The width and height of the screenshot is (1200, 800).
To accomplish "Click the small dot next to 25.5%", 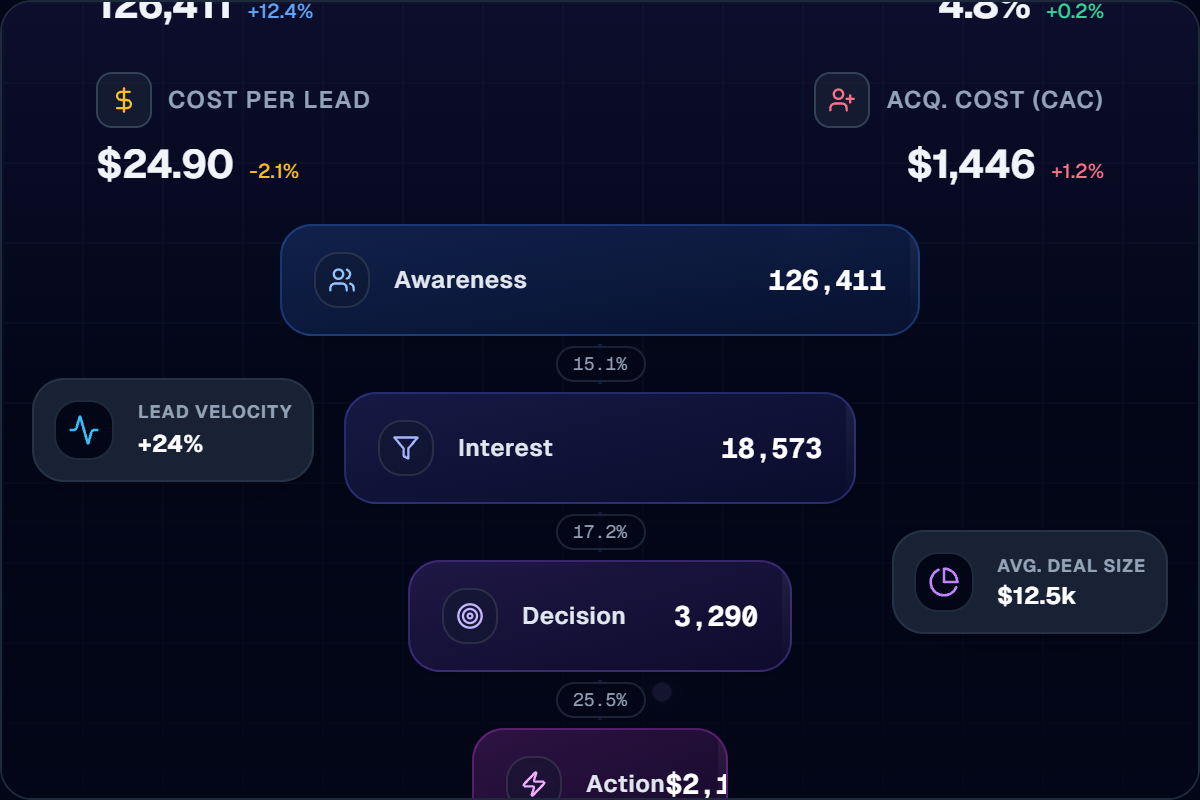I will click(x=661, y=690).
